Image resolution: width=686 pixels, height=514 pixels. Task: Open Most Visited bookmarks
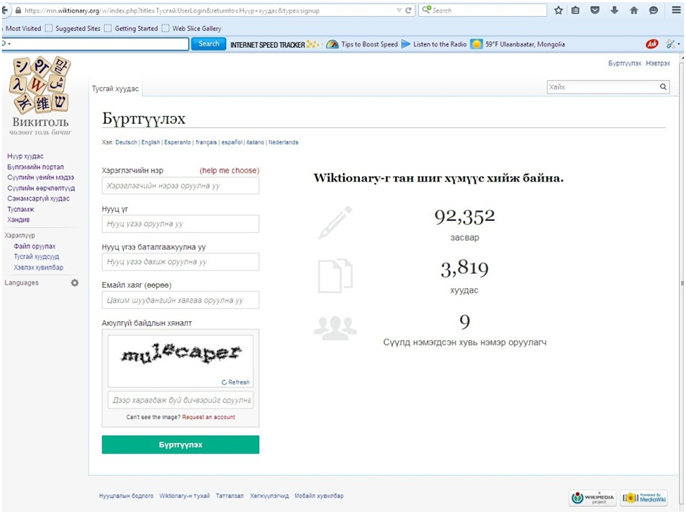click(x=23, y=28)
